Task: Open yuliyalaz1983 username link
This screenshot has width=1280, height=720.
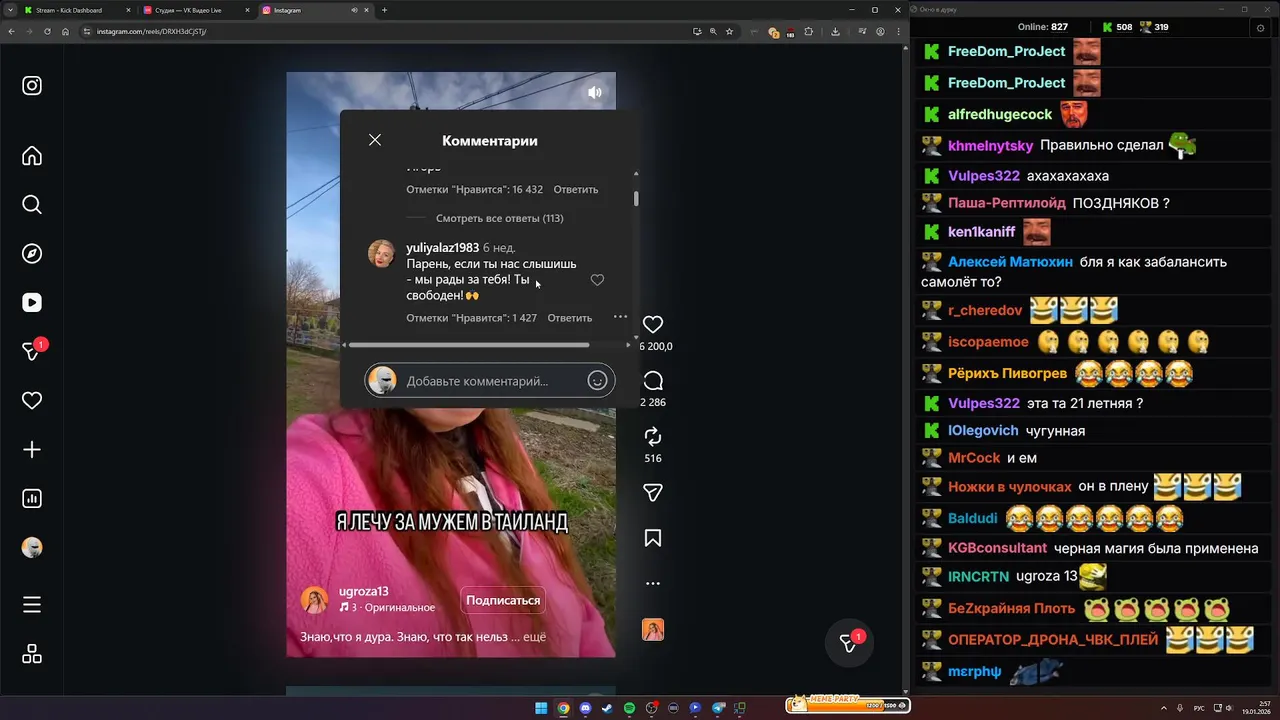Action: point(442,247)
